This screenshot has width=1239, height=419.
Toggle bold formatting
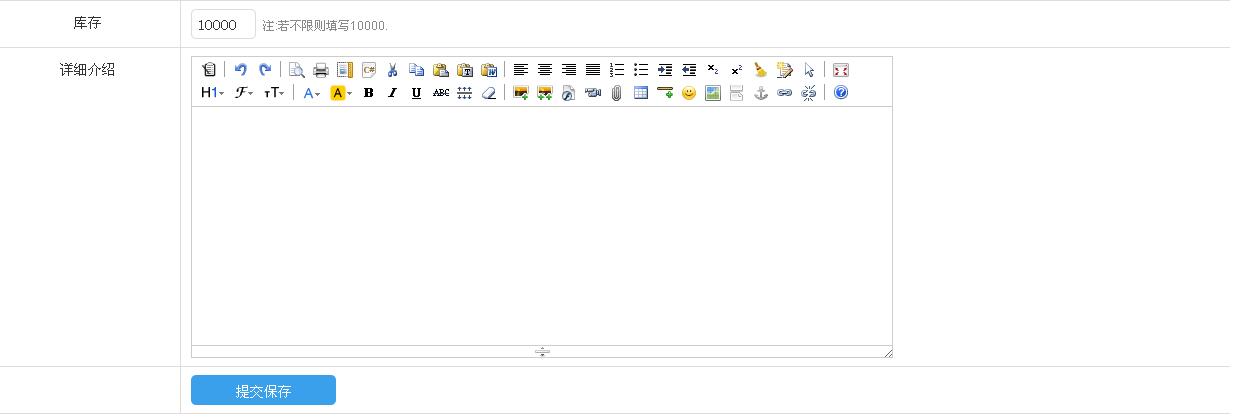pos(368,93)
